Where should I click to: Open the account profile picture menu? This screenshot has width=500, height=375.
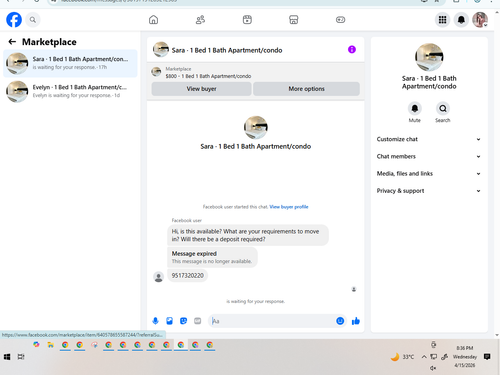point(480,20)
